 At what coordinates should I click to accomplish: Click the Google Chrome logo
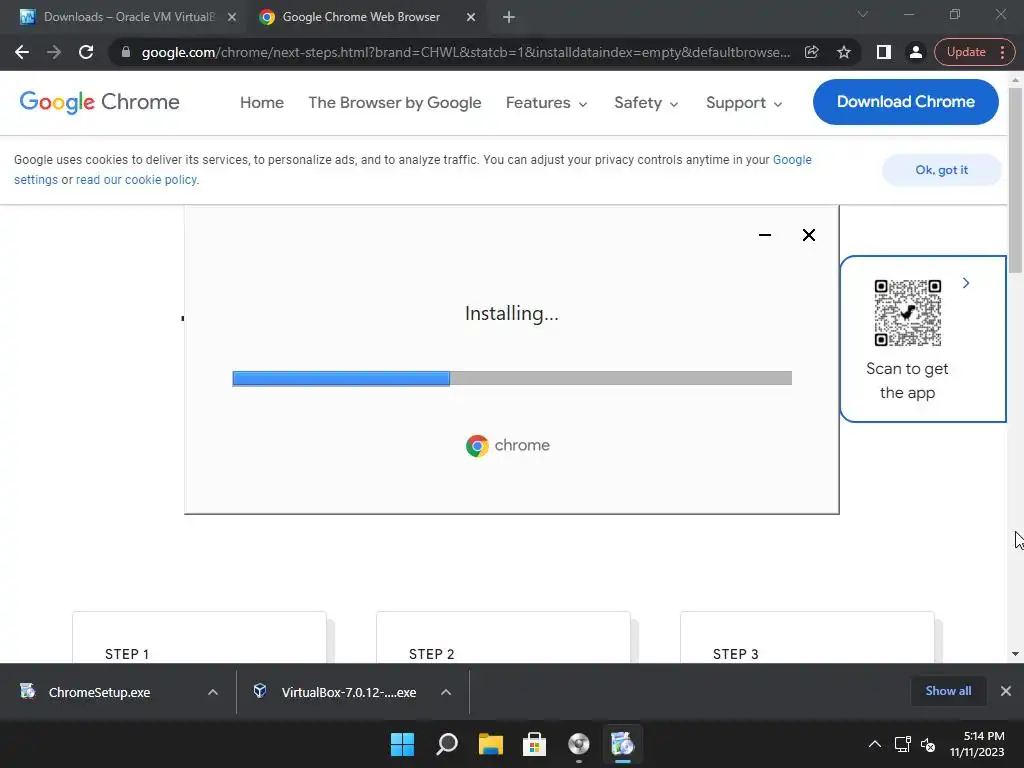pos(99,102)
